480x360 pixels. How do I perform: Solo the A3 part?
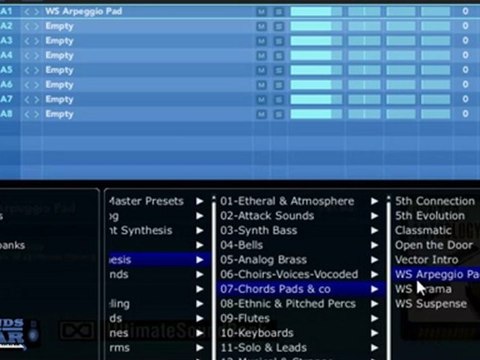[x=279, y=41]
